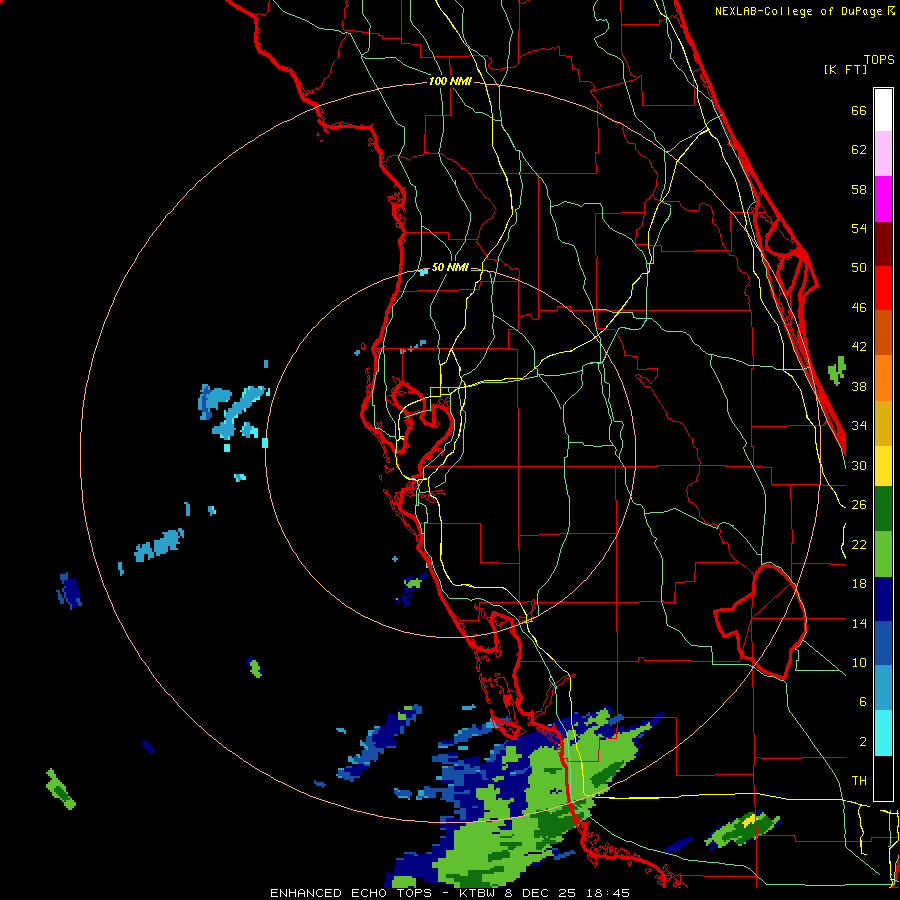Click the "50 NMI" range ring label
This screenshot has height=900, width=900.
tap(450, 267)
